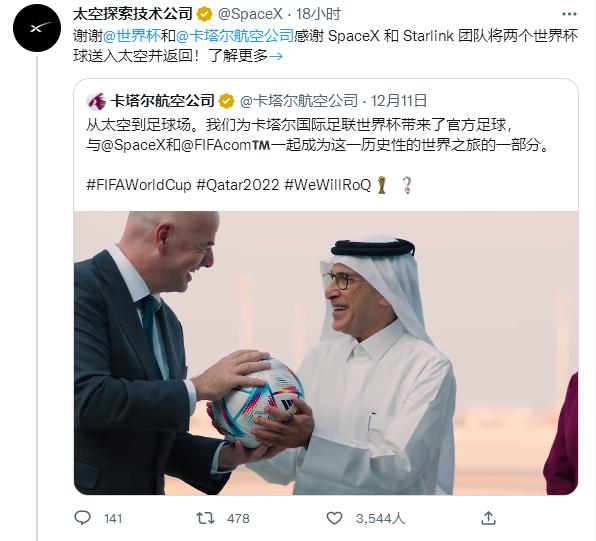Open the football handover photo

[x=326, y=353]
